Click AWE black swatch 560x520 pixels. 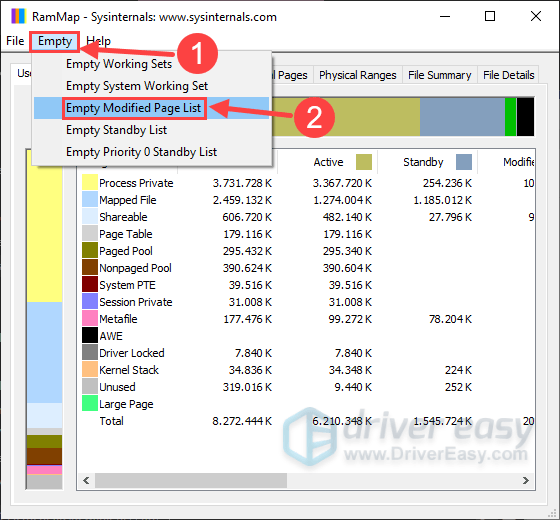(90, 336)
